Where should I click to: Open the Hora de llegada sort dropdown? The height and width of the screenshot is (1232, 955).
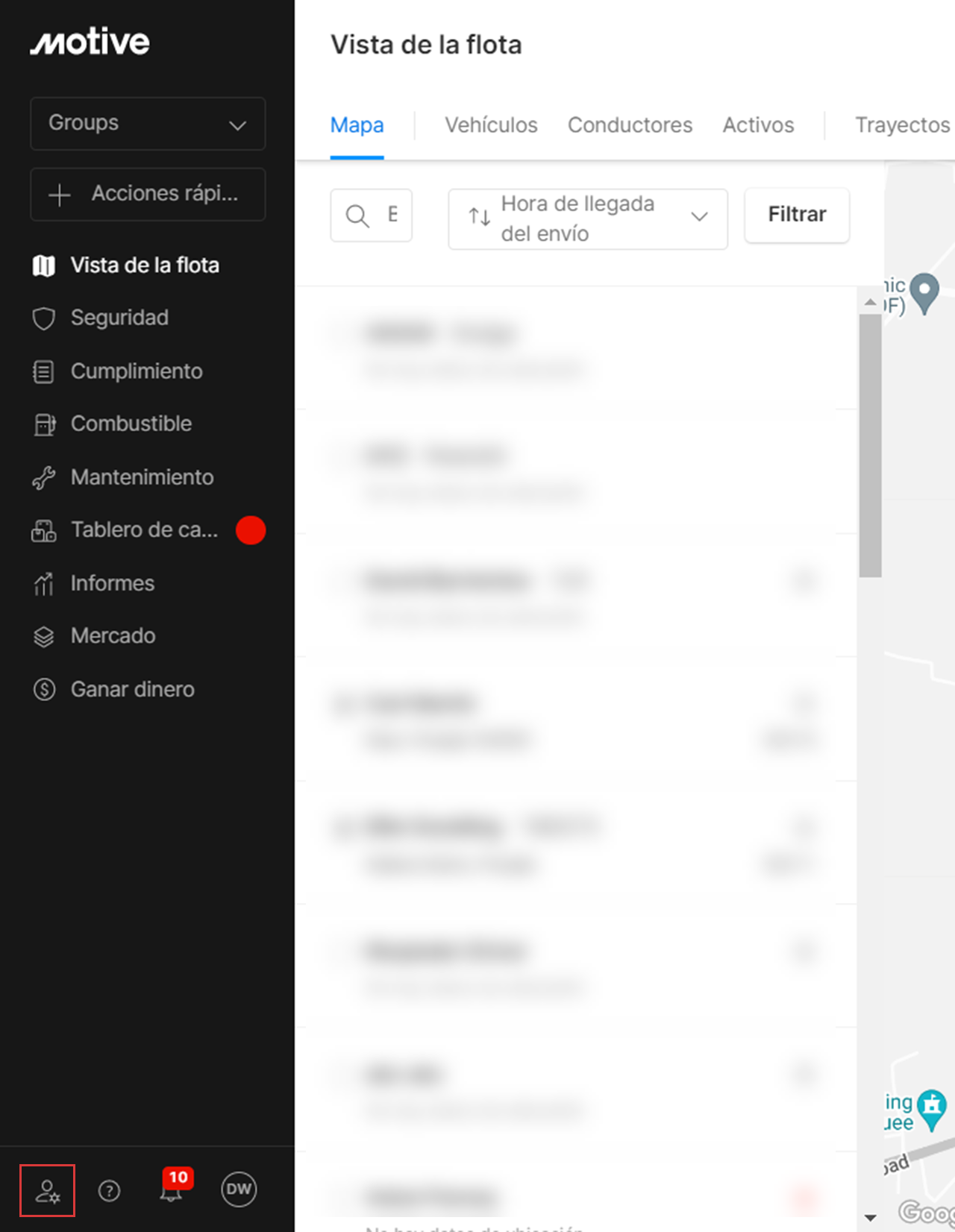pos(588,219)
